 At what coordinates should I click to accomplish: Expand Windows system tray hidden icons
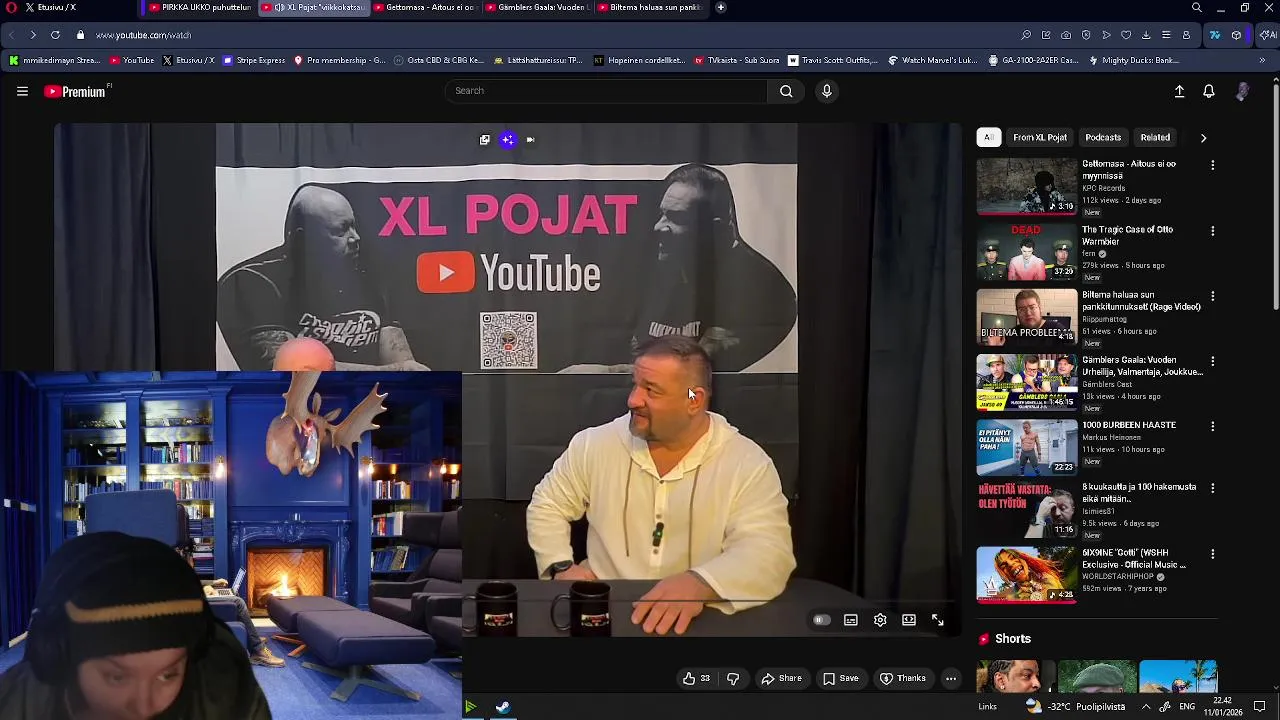pyautogui.click(x=1146, y=706)
